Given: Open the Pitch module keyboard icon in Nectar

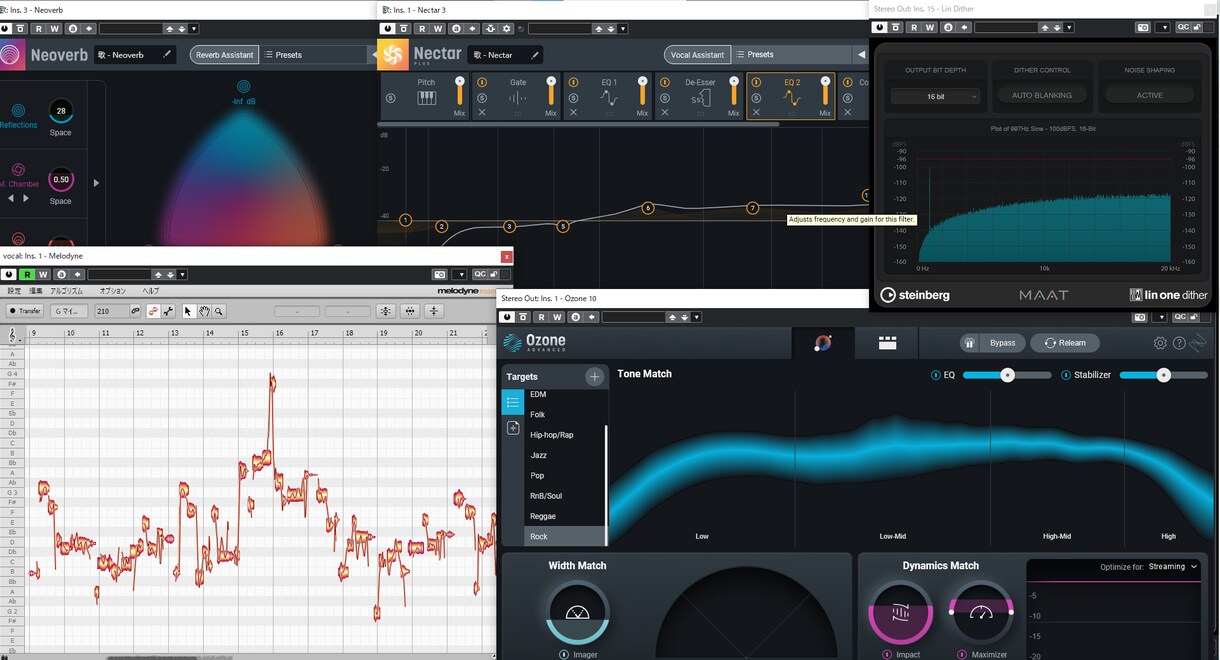Looking at the screenshot, I should tap(426, 98).
